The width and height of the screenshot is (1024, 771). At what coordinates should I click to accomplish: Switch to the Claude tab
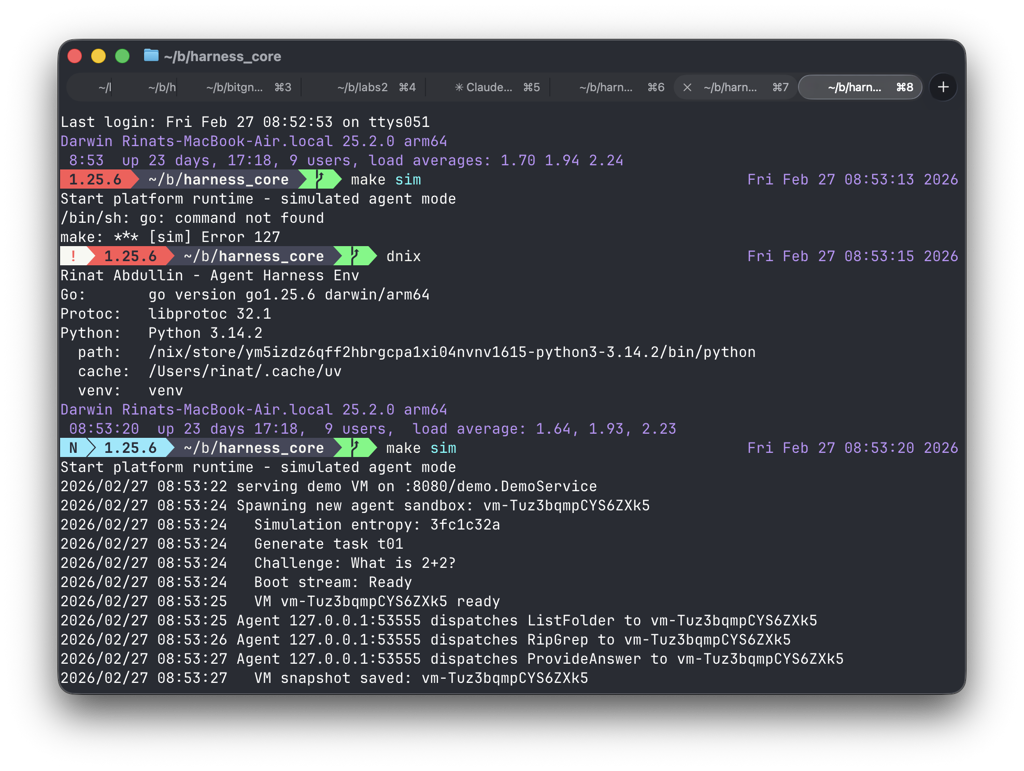click(x=492, y=87)
